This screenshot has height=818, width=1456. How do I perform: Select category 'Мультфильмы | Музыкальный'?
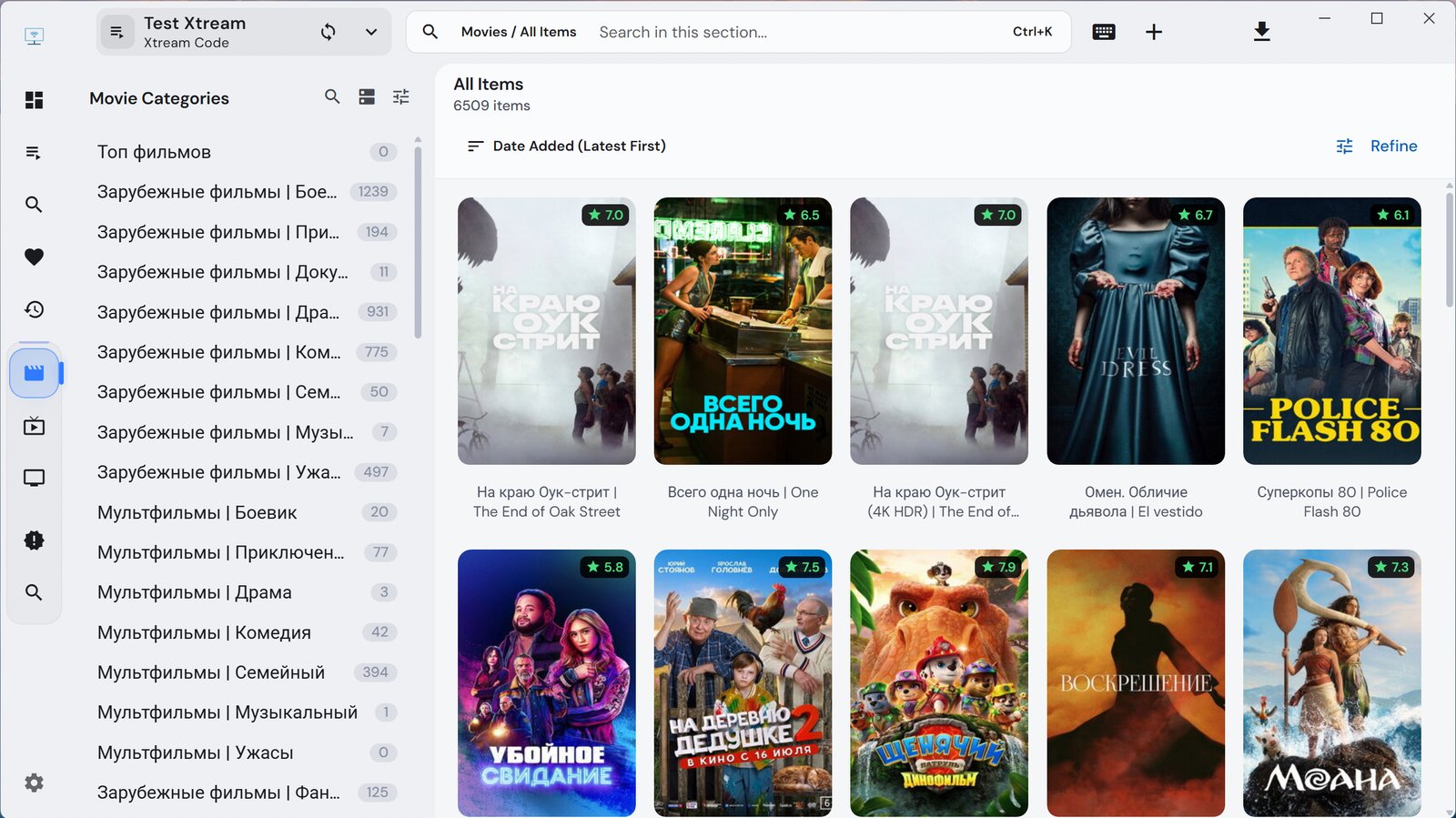pos(246,712)
